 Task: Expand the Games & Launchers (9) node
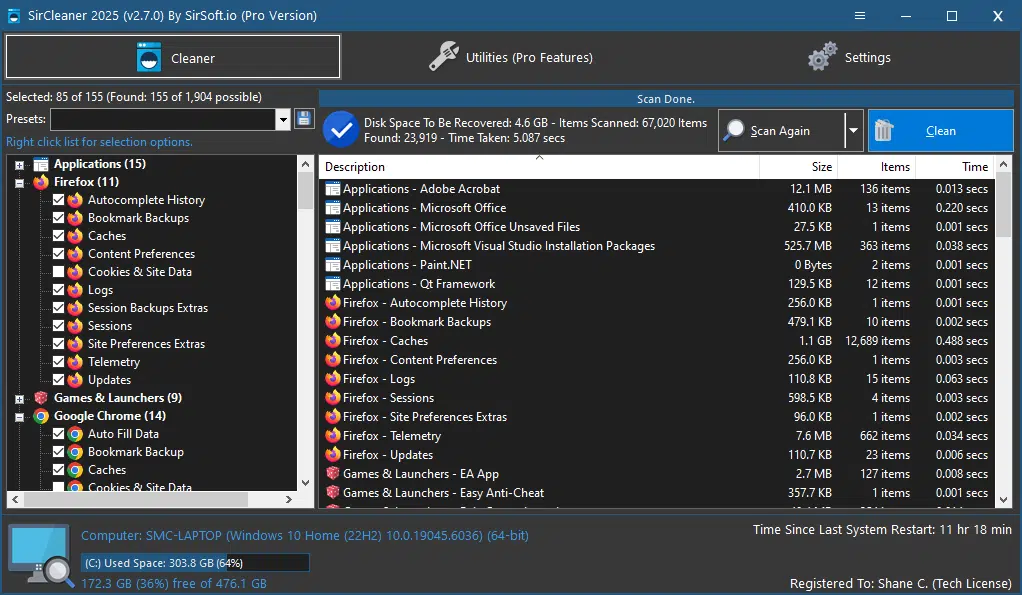20,399
